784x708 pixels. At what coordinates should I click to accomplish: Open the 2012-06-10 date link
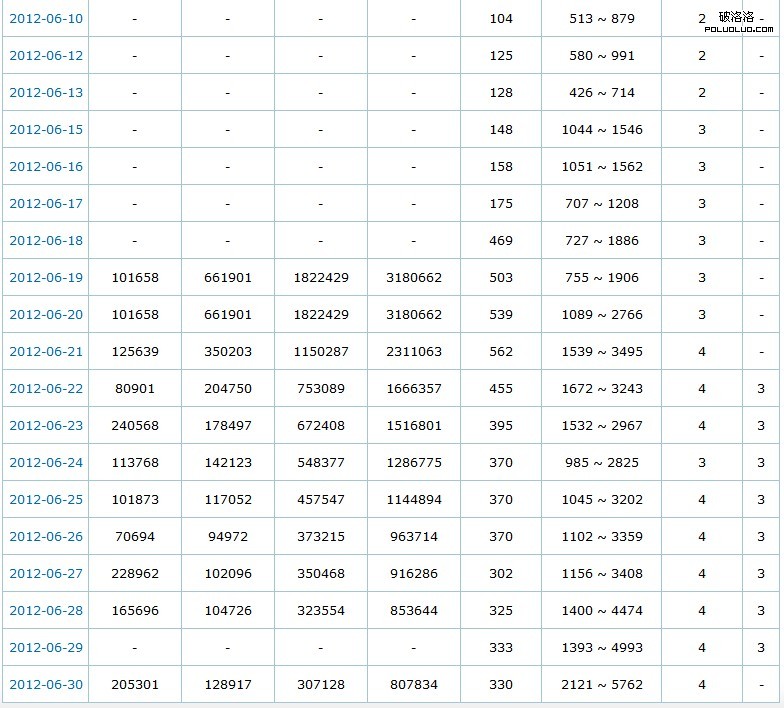46,19
